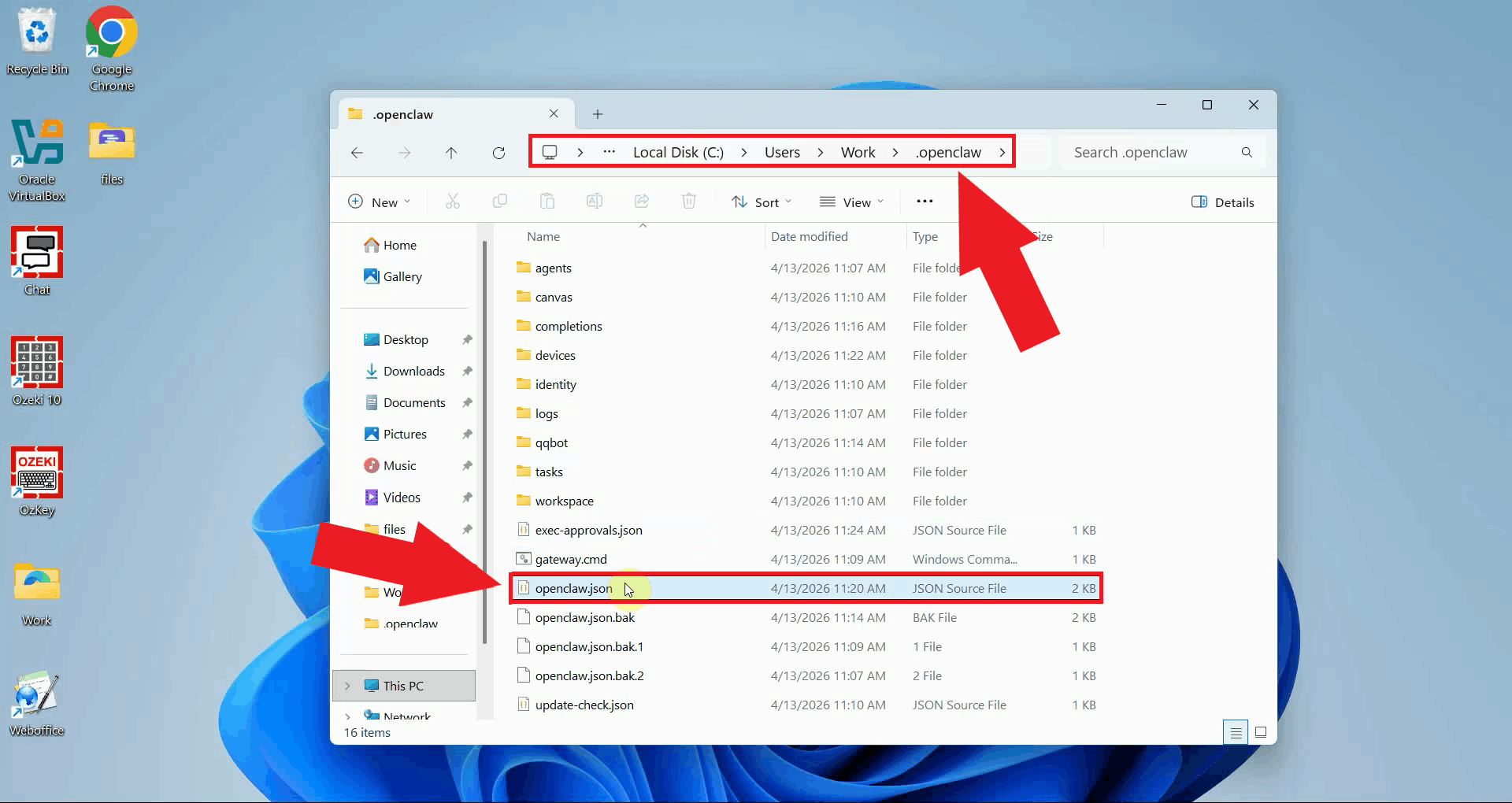Launch Google Chrome desktop shortcut
Viewport: 1512px width, 803px height.
112,49
